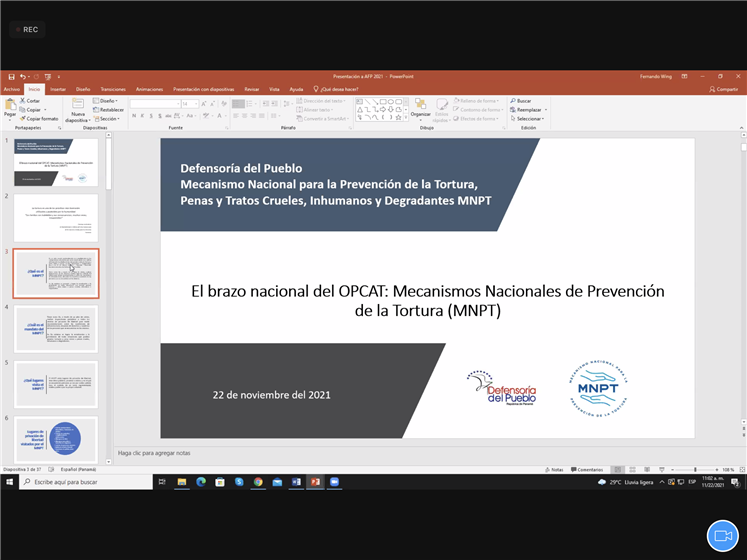Click the Cortar scissors button
747x560 pixels.
tap(30, 101)
